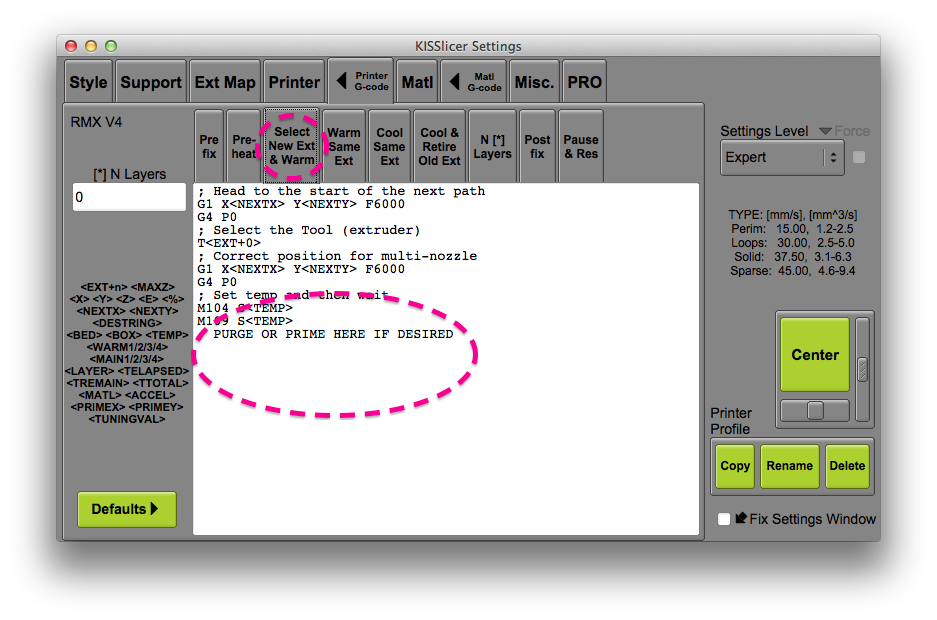This screenshot has width=937, height=620.
Task: Toggle the Force checkbox beside Expert
Action: 859,157
